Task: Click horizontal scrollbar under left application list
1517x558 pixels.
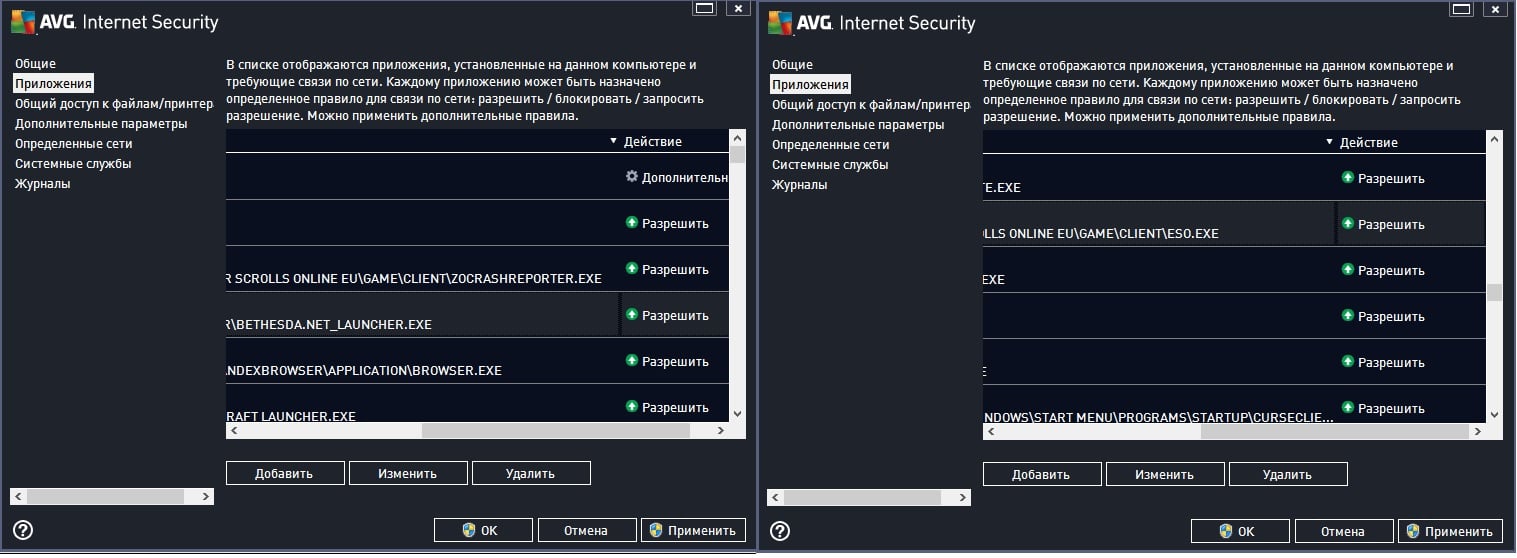Action: click(555, 431)
